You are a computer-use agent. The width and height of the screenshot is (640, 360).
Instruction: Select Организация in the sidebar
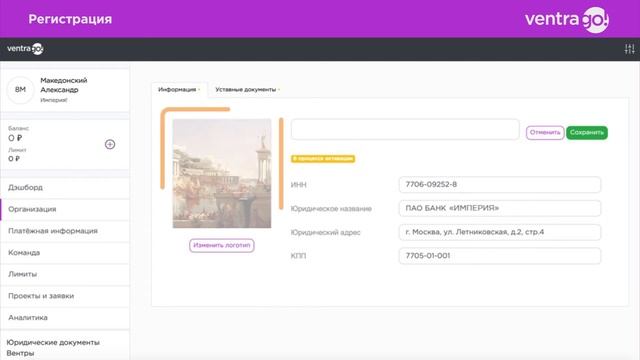point(65,209)
